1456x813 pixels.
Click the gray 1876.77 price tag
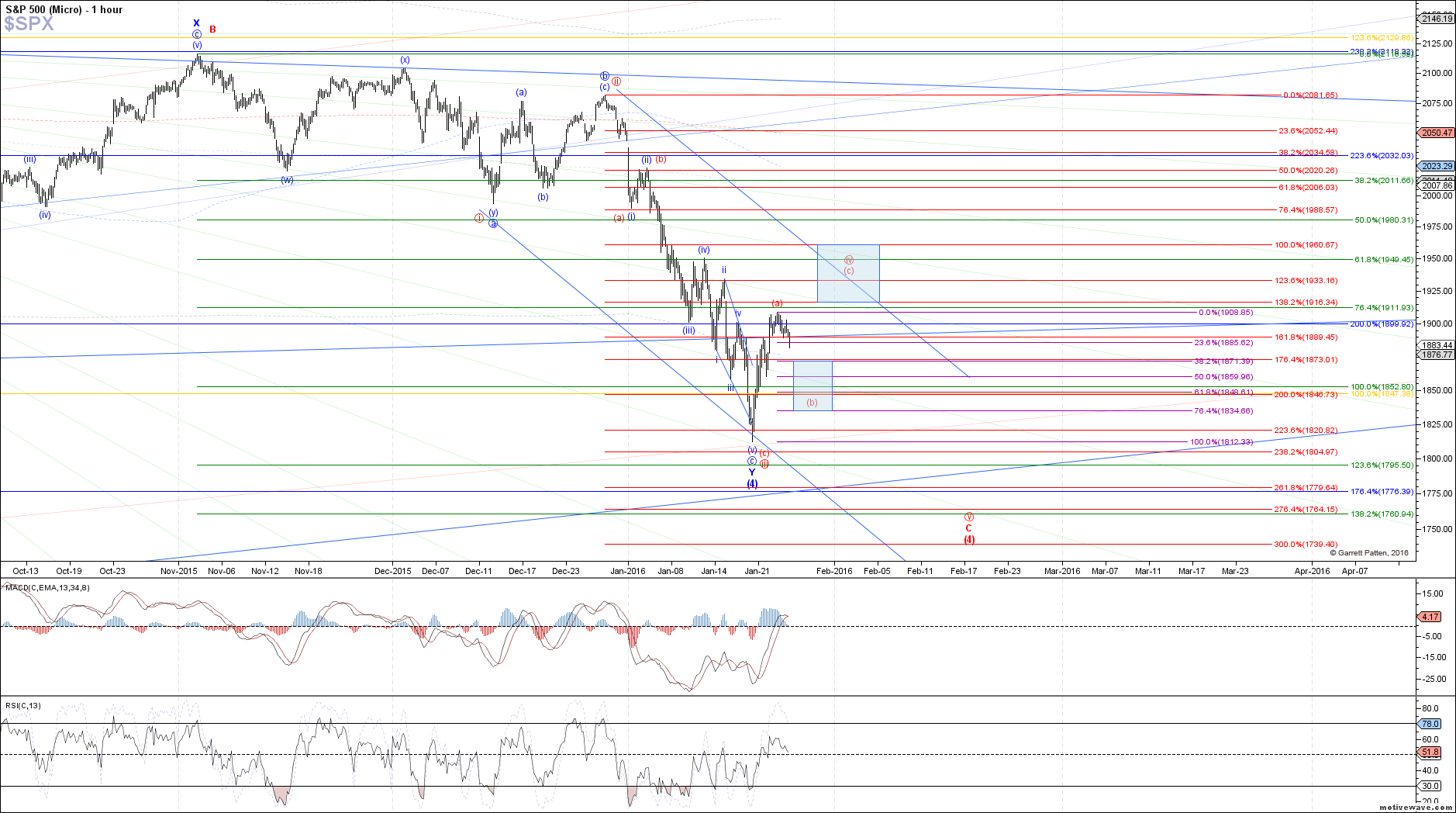tap(1437, 355)
